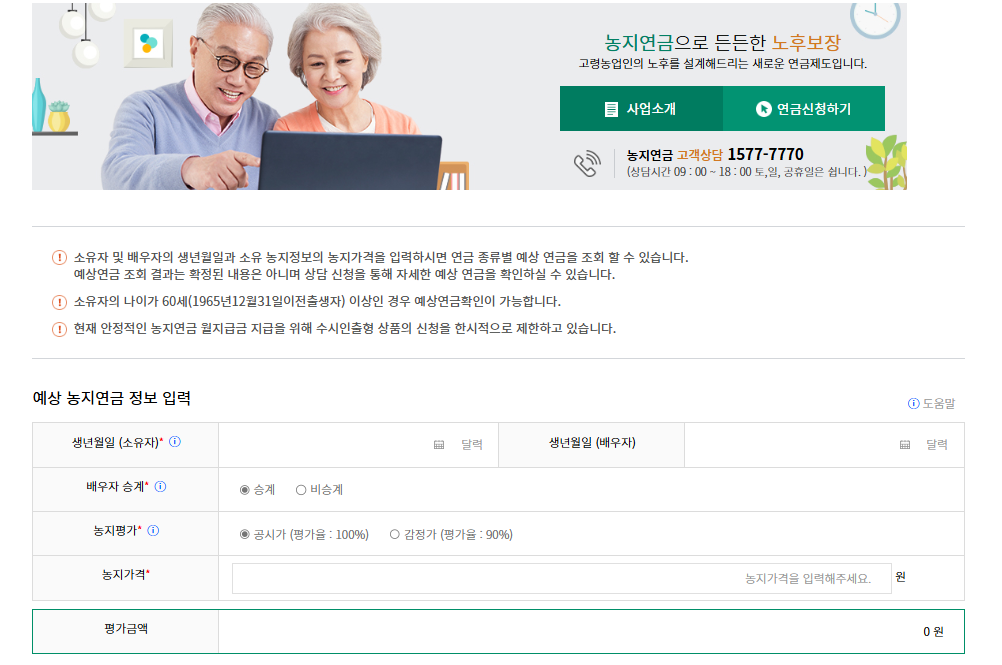Click the cursor icon on 연금신청하기
Image resolution: width=1002 pixels, height=665 pixels.
(763, 109)
